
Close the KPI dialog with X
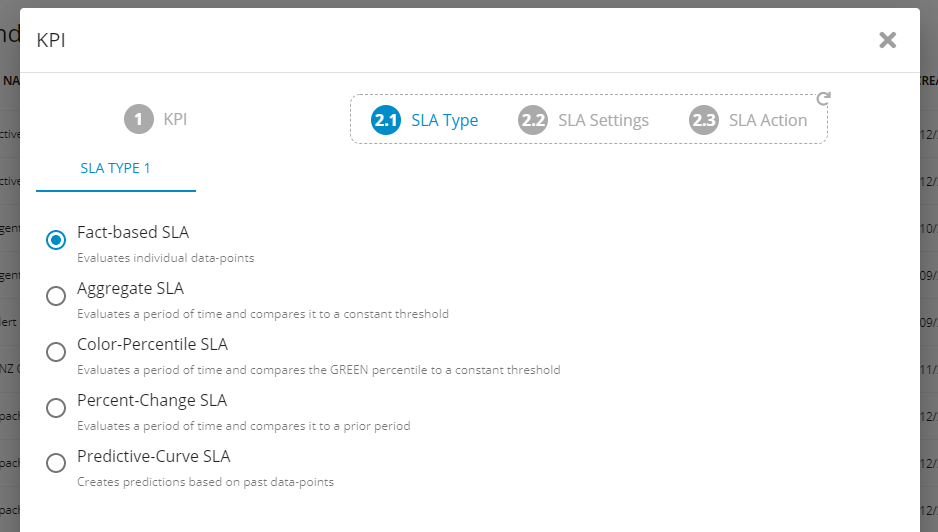pos(887,40)
